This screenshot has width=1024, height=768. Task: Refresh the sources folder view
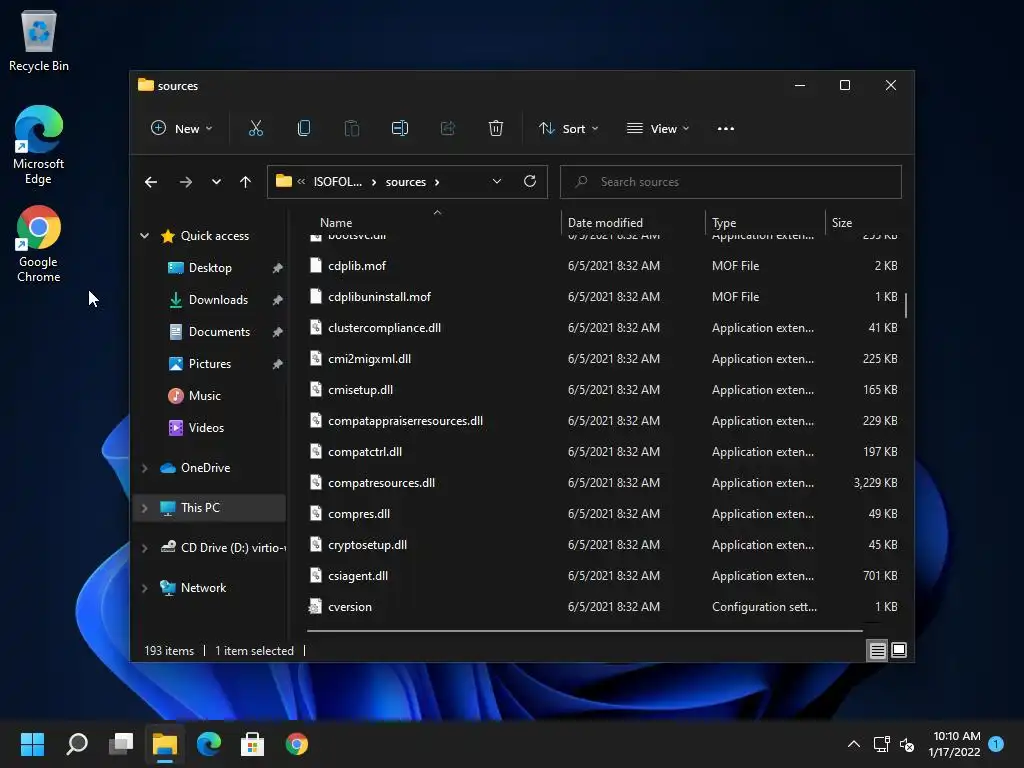point(530,181)
